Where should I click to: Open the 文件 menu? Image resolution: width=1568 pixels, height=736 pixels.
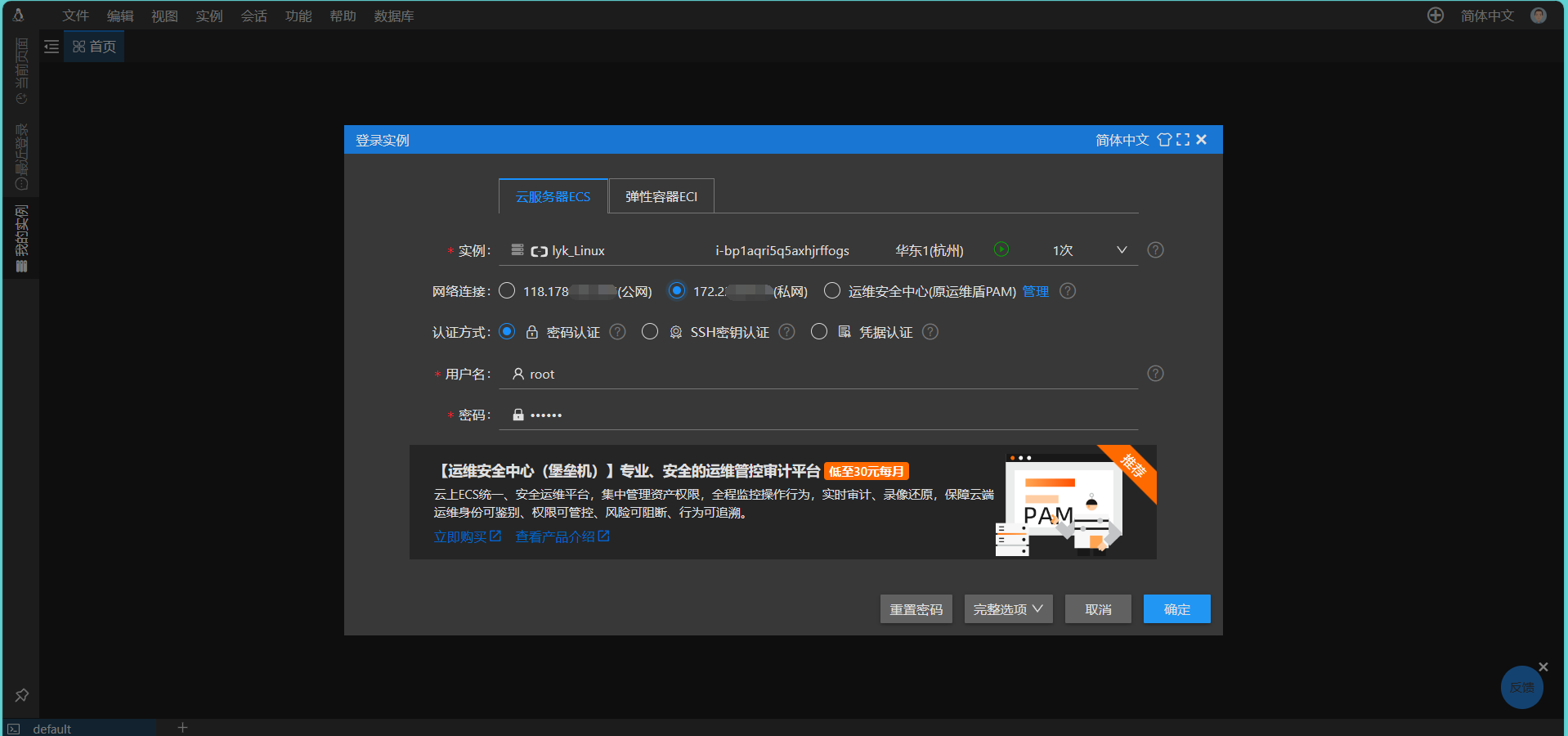[76, 16]
